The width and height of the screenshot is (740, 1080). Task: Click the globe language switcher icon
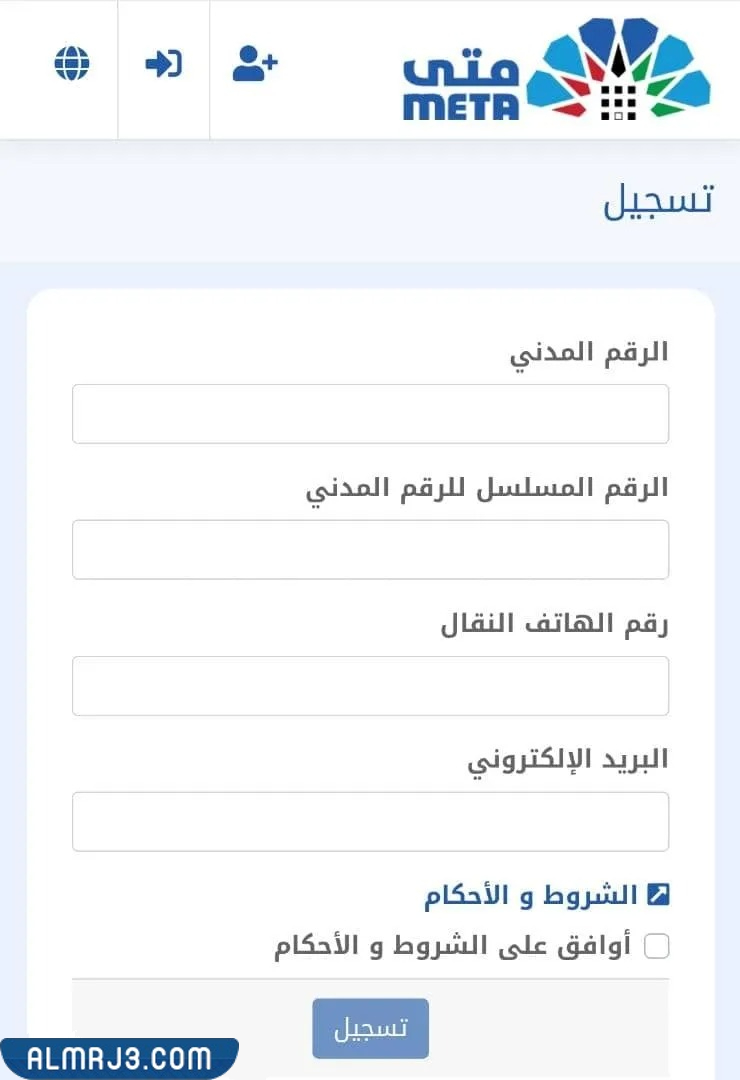71,64
